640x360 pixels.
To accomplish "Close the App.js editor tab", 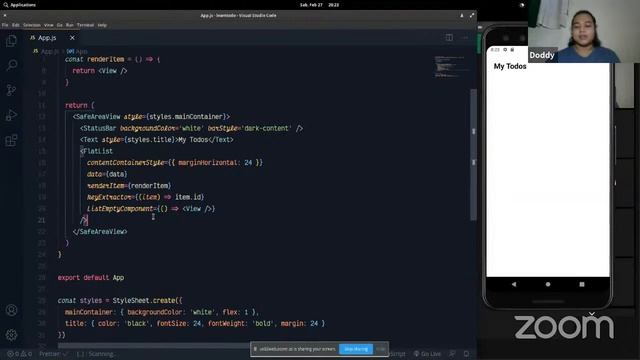I will click(x=72, y=38).
